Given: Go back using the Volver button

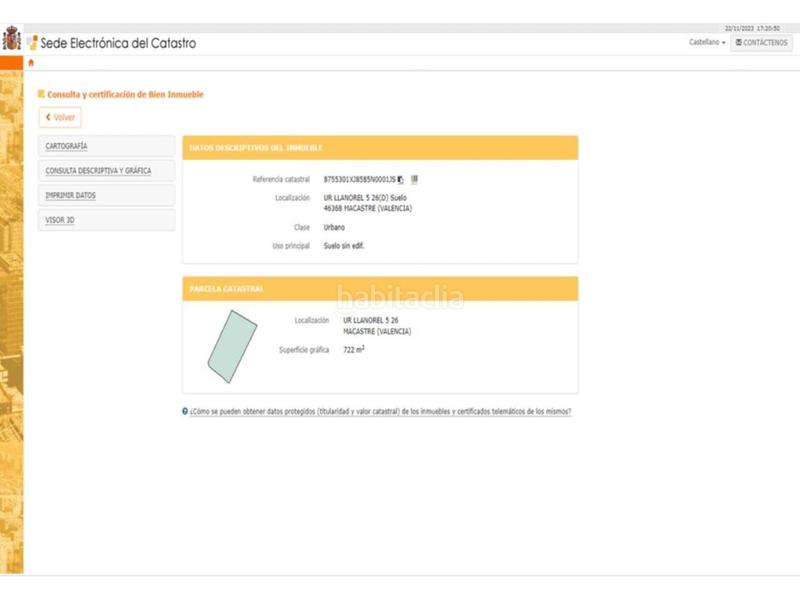Looking at the screenshot, I should 60,117.
